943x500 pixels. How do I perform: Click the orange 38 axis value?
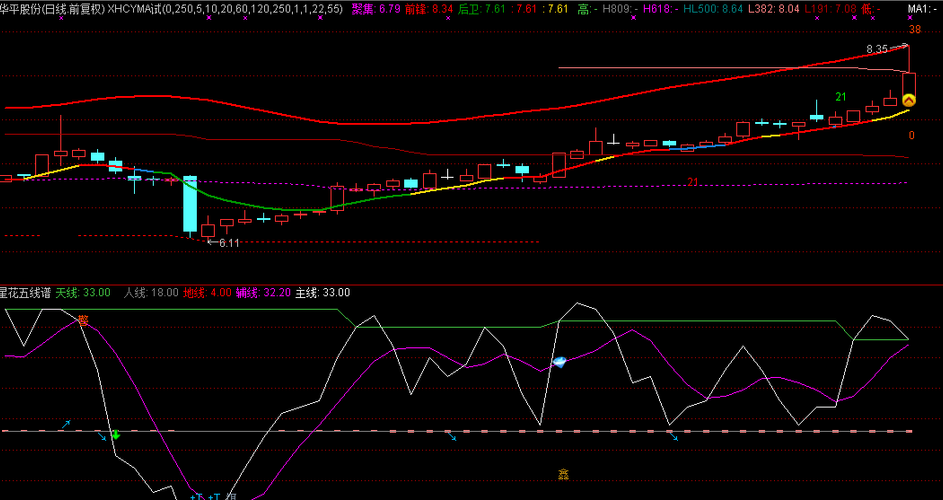(915, 29)
